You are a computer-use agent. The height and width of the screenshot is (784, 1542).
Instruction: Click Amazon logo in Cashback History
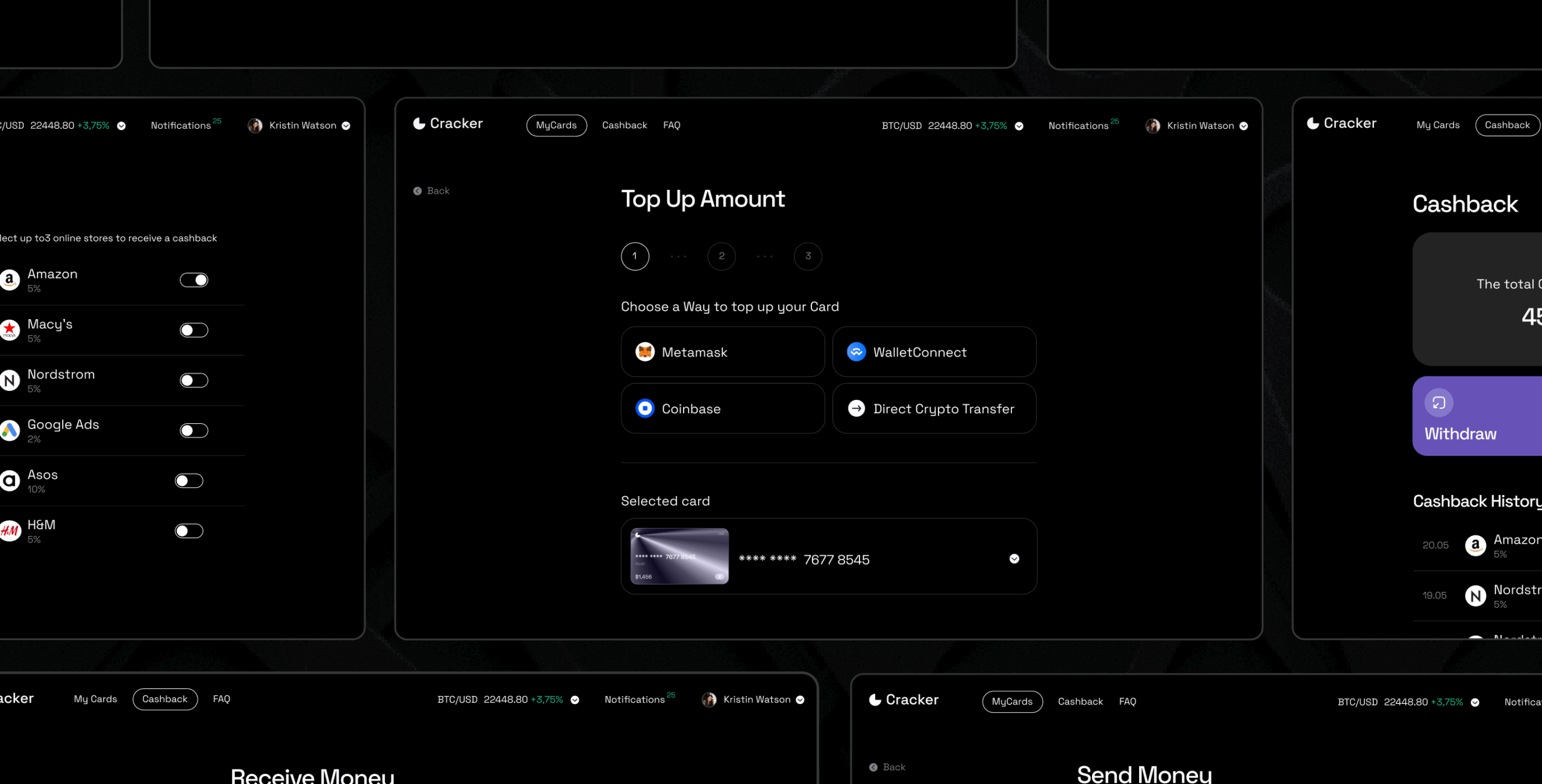1476,546
